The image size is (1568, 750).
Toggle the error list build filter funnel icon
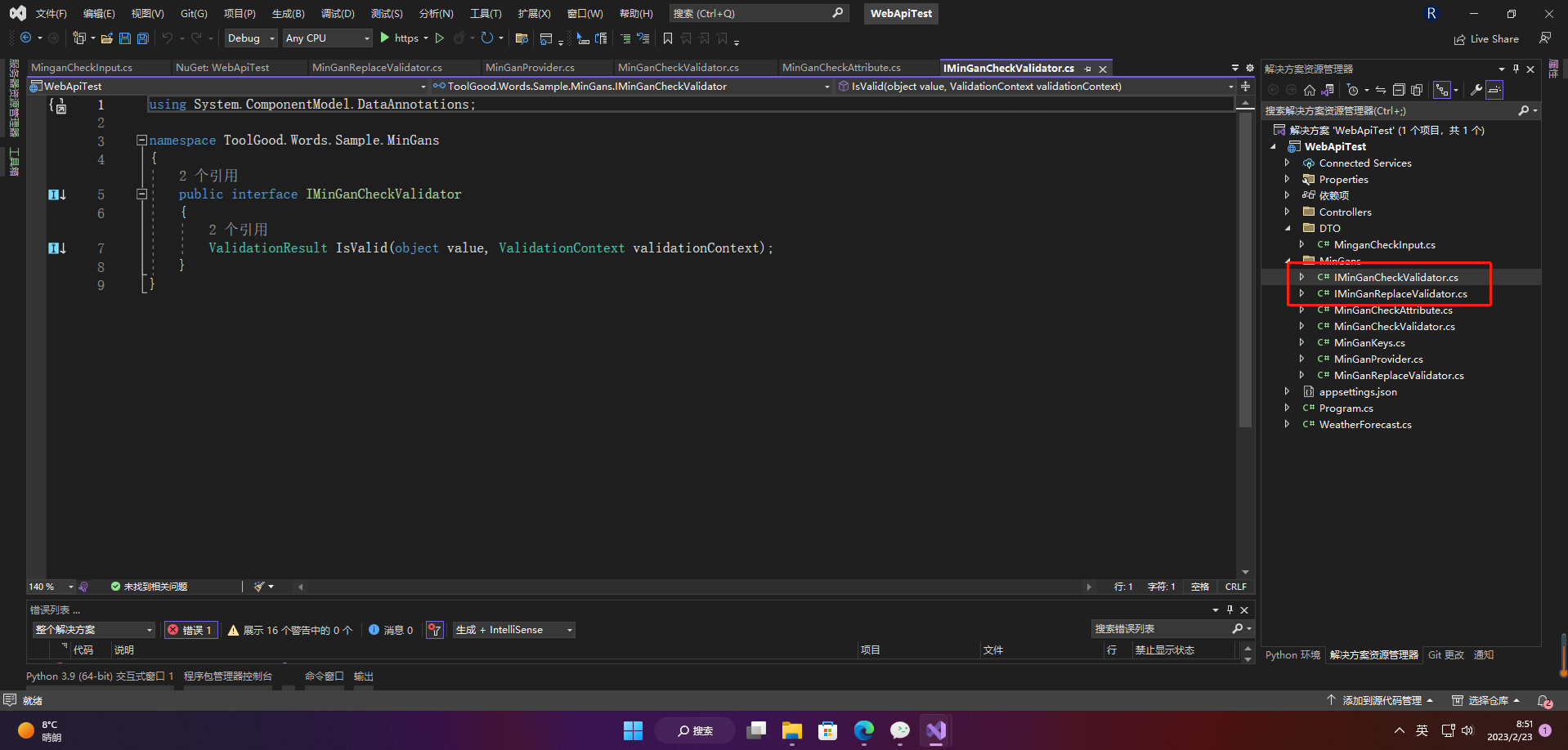(435, 630)
